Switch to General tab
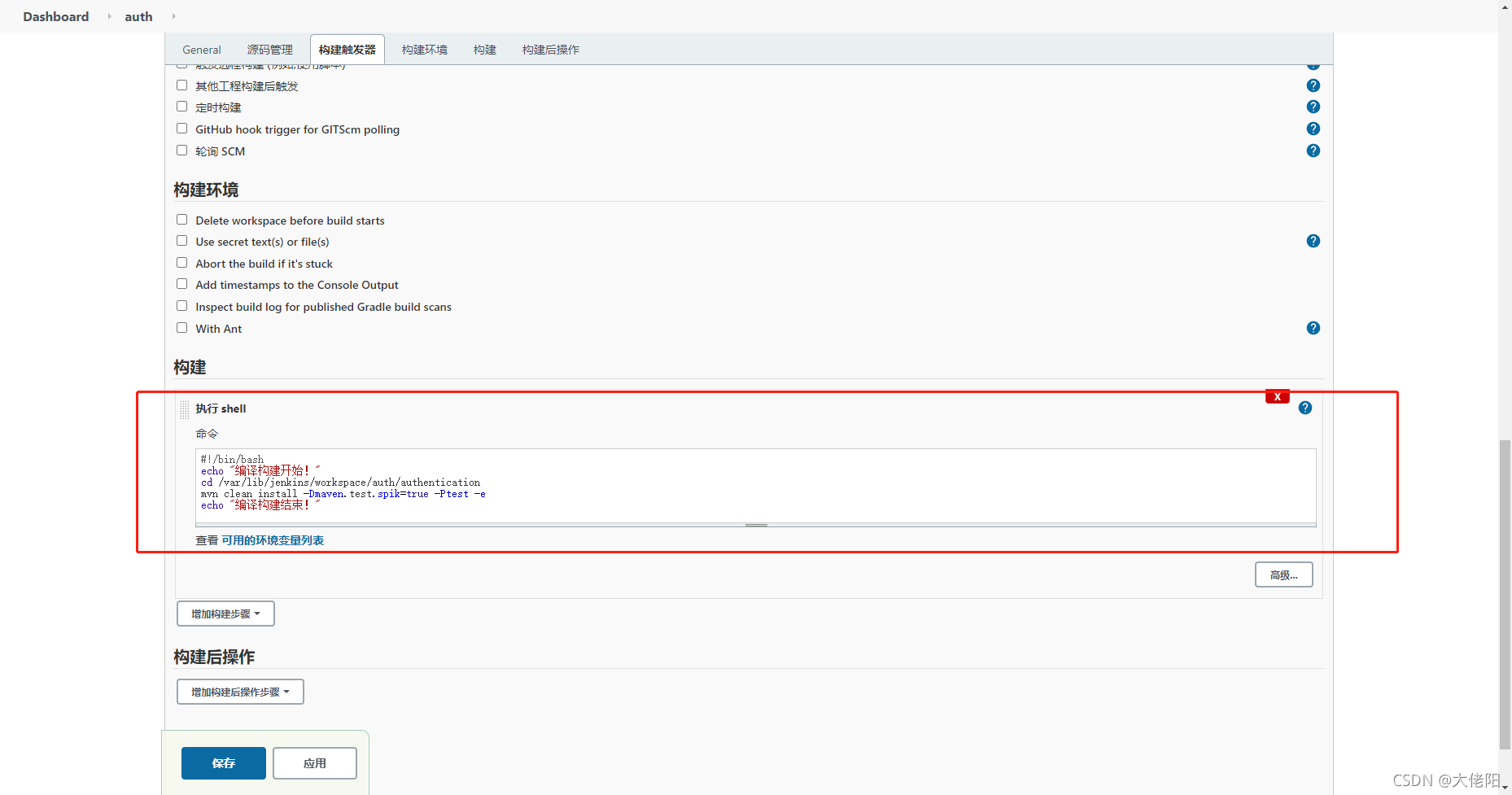Screen dimensions: 1512x795 click(201, 50)
